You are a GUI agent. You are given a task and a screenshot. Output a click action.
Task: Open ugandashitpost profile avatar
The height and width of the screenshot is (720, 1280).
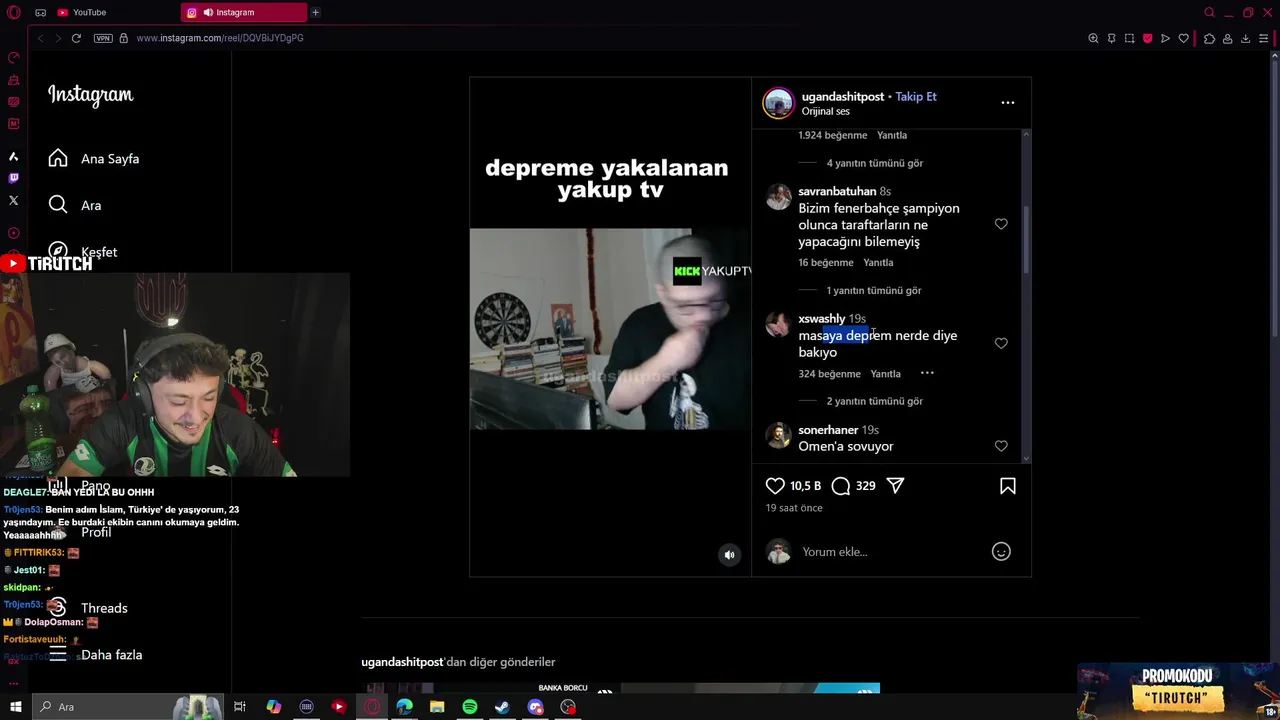click(x=778, y=103)
